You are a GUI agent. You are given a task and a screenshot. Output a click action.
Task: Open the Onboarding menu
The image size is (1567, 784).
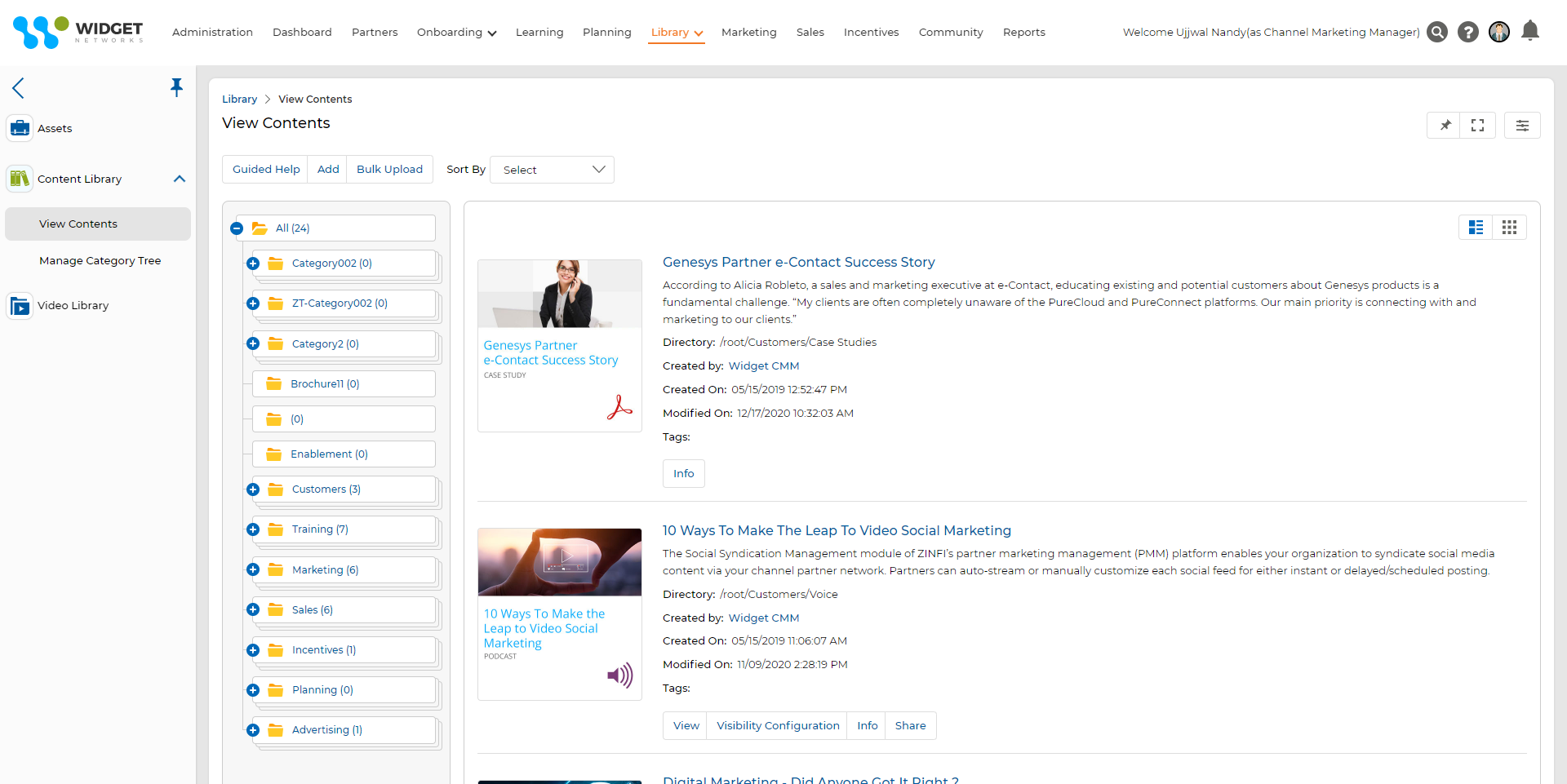pyautogui.click(x=456, y=33)
